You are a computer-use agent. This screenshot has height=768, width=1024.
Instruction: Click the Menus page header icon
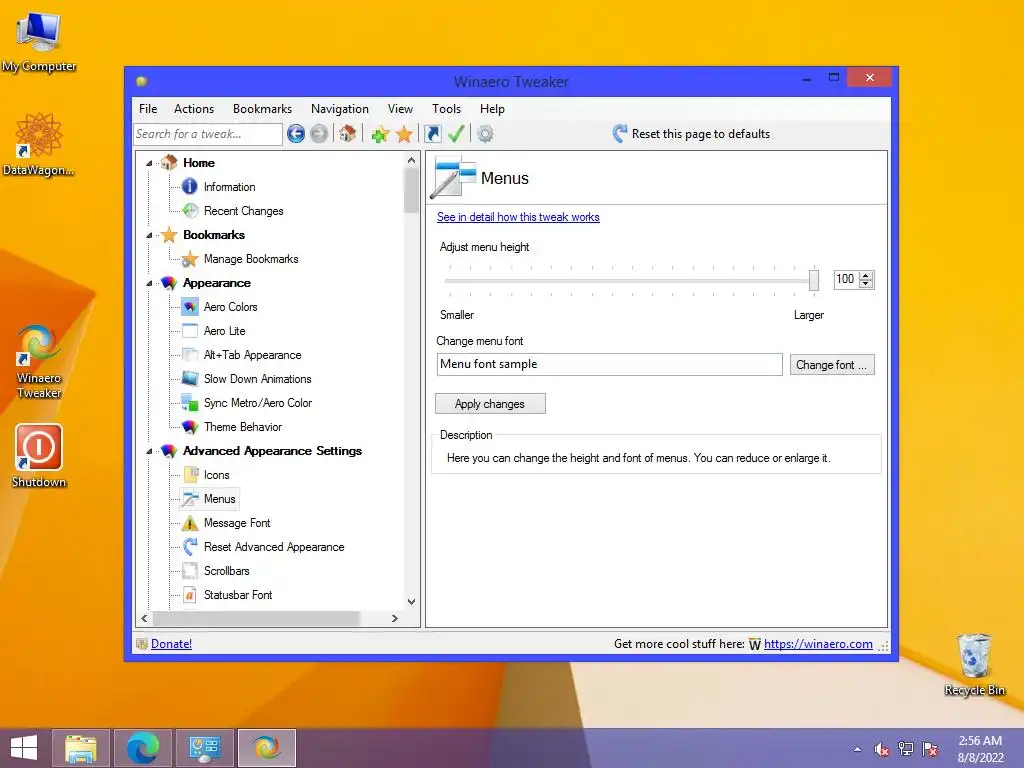click(453, 177)
